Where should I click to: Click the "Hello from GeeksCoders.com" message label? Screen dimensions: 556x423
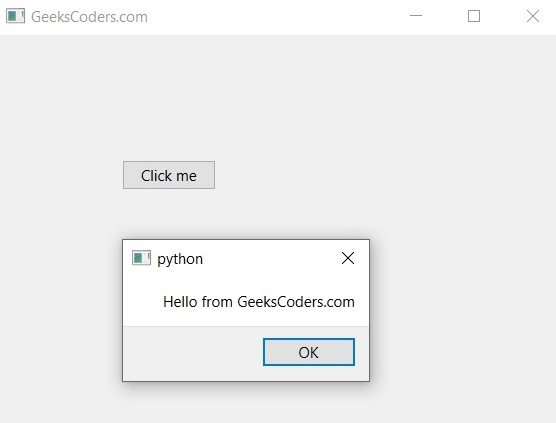259,302
